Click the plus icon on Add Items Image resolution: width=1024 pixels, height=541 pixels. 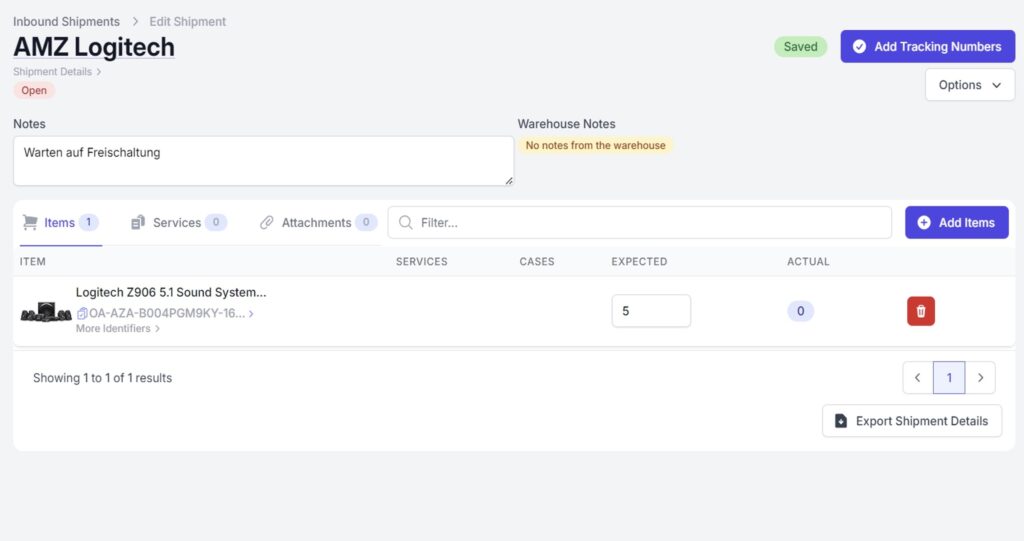(923, 223)
